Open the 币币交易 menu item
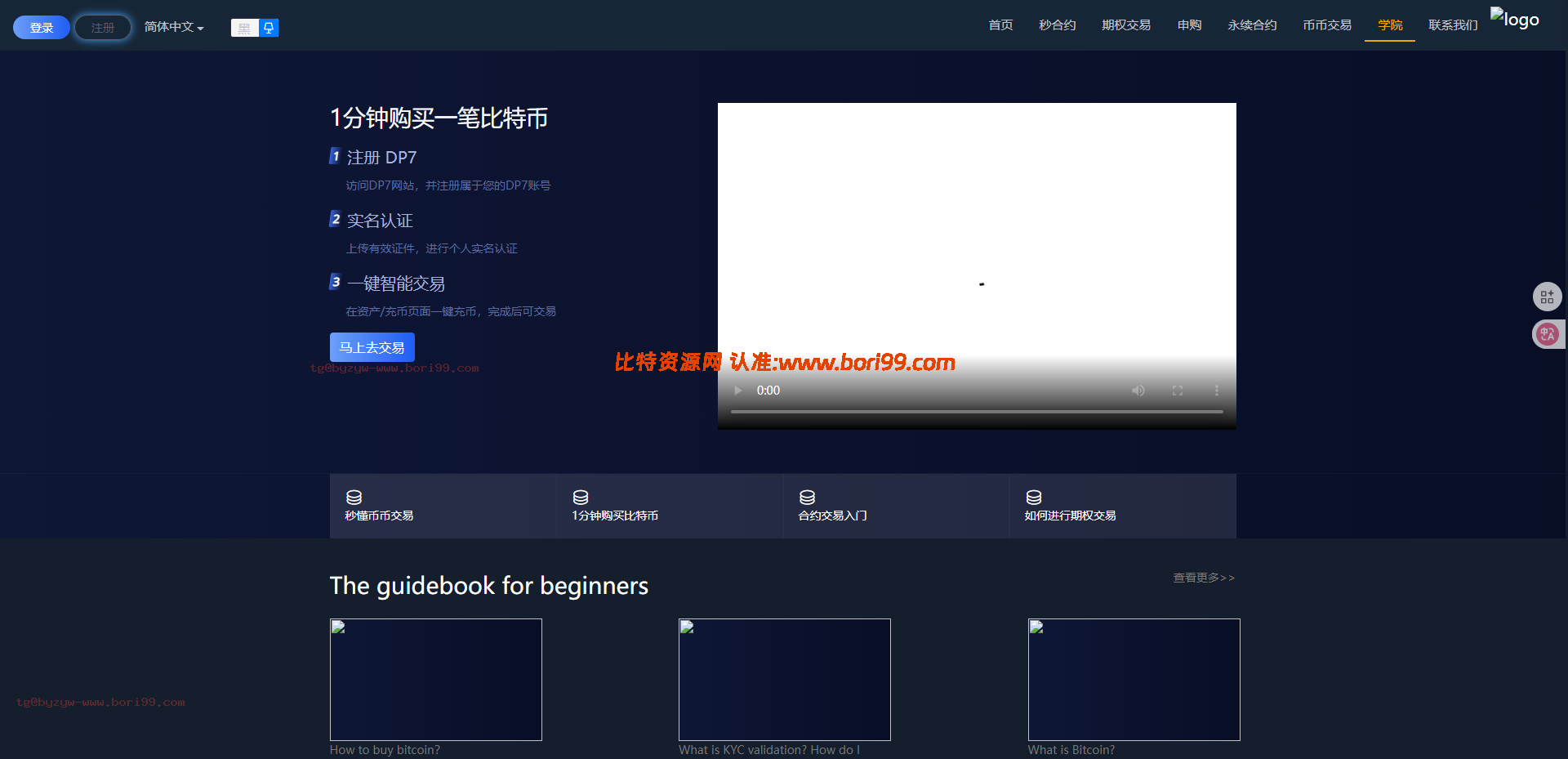1568x759 pixels. coord(1327,25)
